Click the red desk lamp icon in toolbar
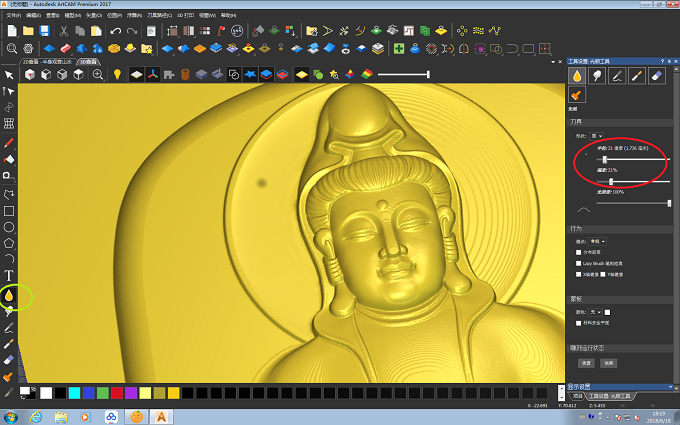The image size is (680, 425). pos(221,31)
